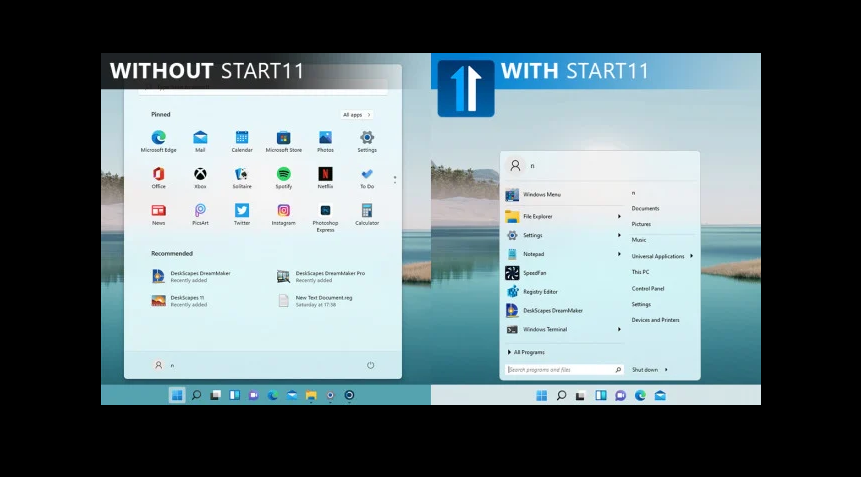
Task: Expand the Windows Terminal submenu
Action: [x=619, y=329]
